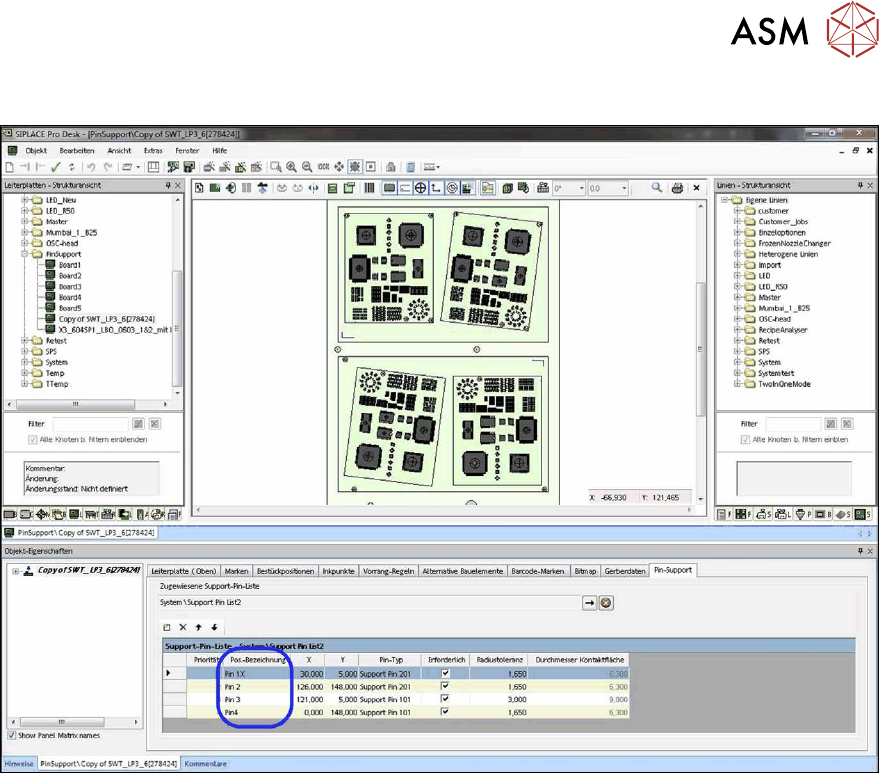Select 'Copy of SWT_LP3_6[278424]' tree item
The height and width of the screenshot is (773, 879).
click(107, 319)
